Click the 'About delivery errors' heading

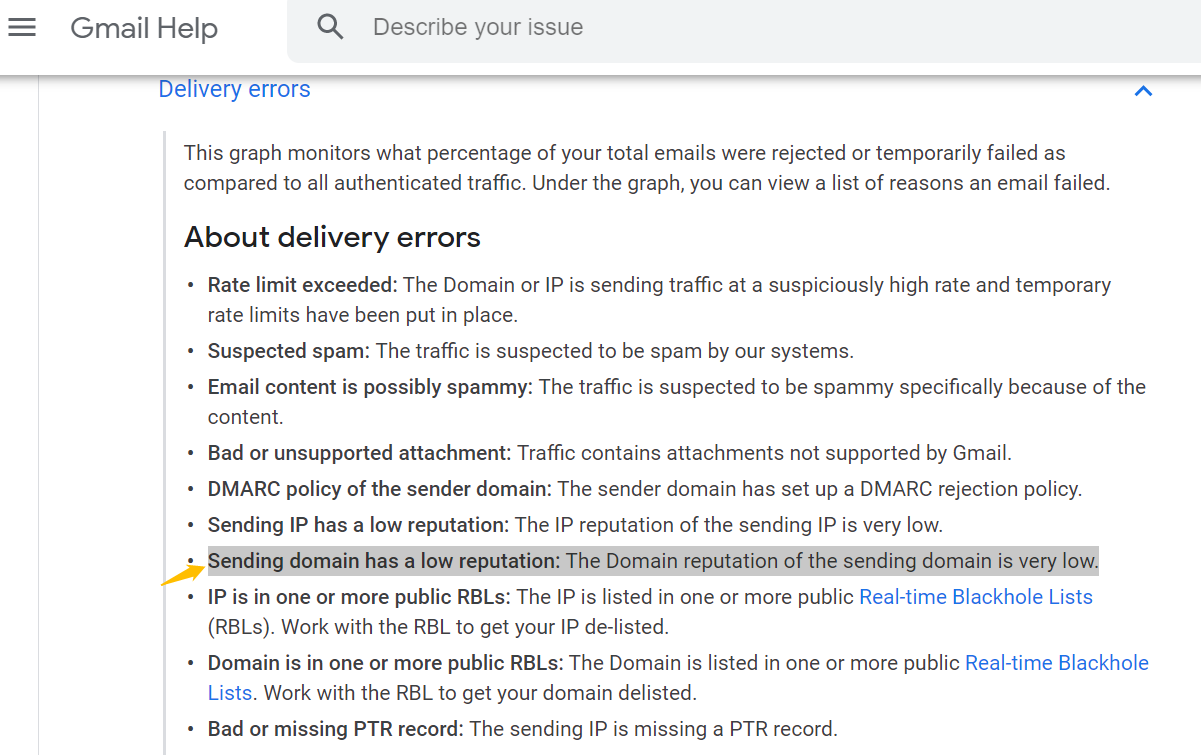click(332, 237)
